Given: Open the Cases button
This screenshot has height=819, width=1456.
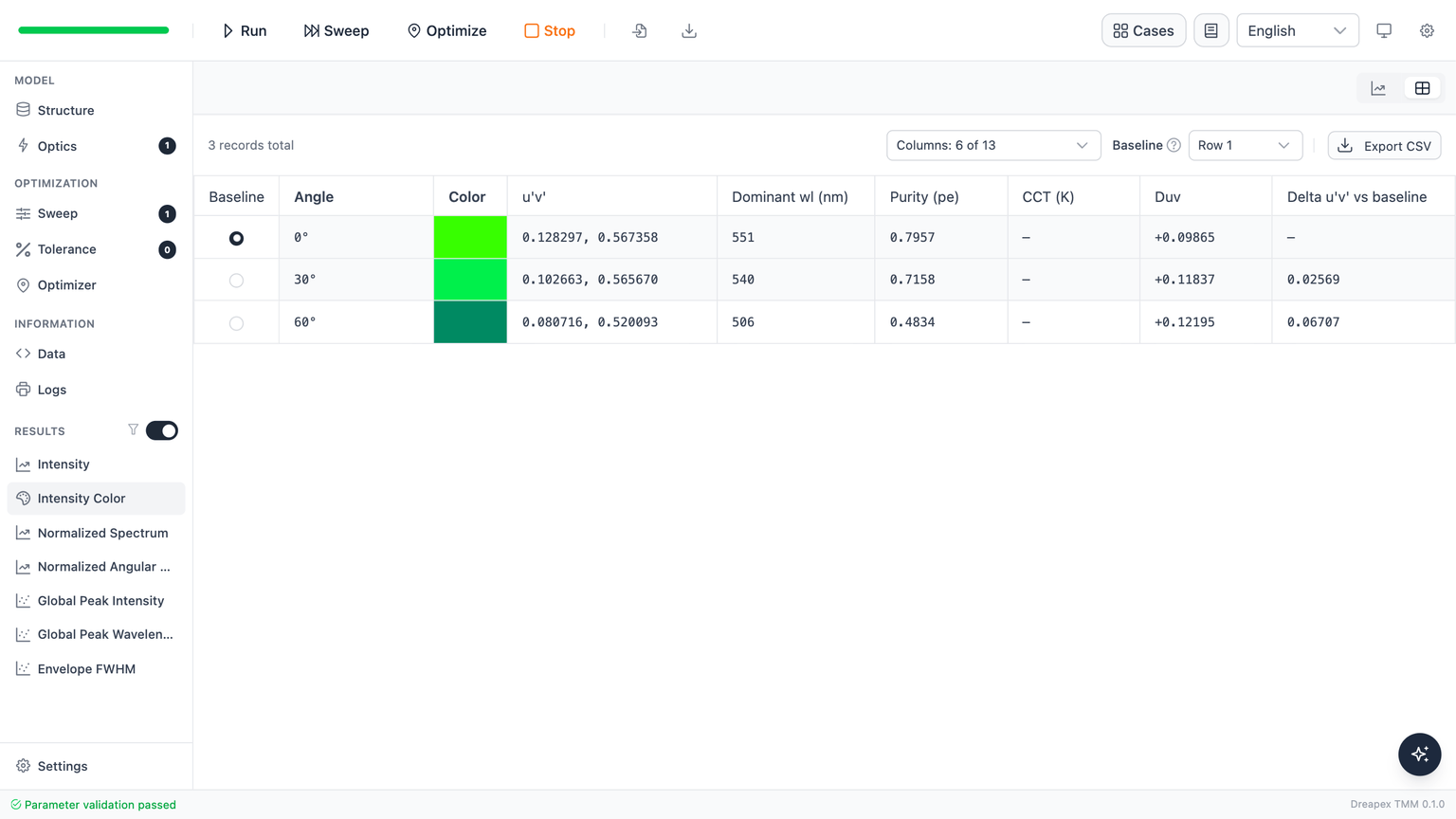Looking at the screenshot, I should coord(1143,30).
